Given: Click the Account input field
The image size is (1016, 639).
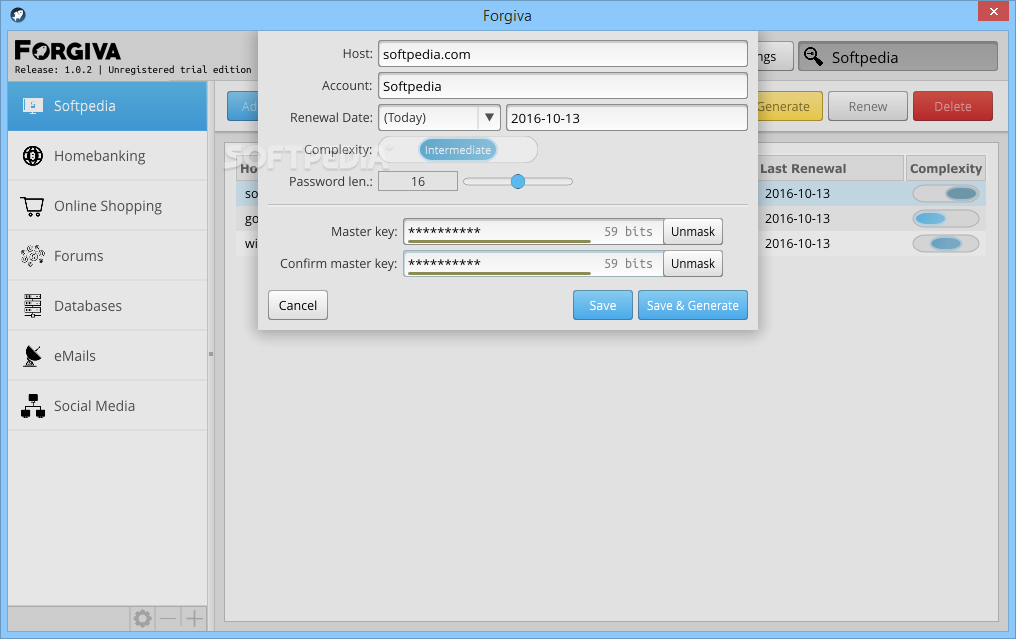Looking at the screenshot, I should [x=562, y=86].
